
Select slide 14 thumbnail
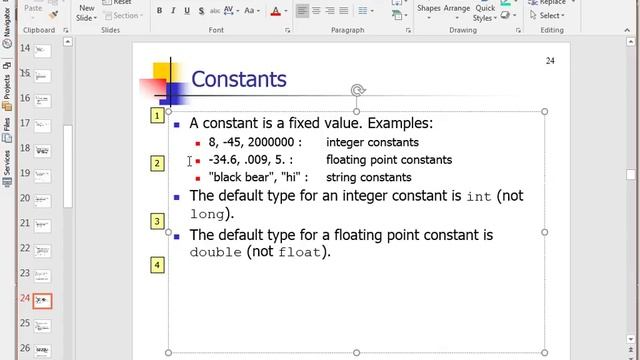pos(42,51)
